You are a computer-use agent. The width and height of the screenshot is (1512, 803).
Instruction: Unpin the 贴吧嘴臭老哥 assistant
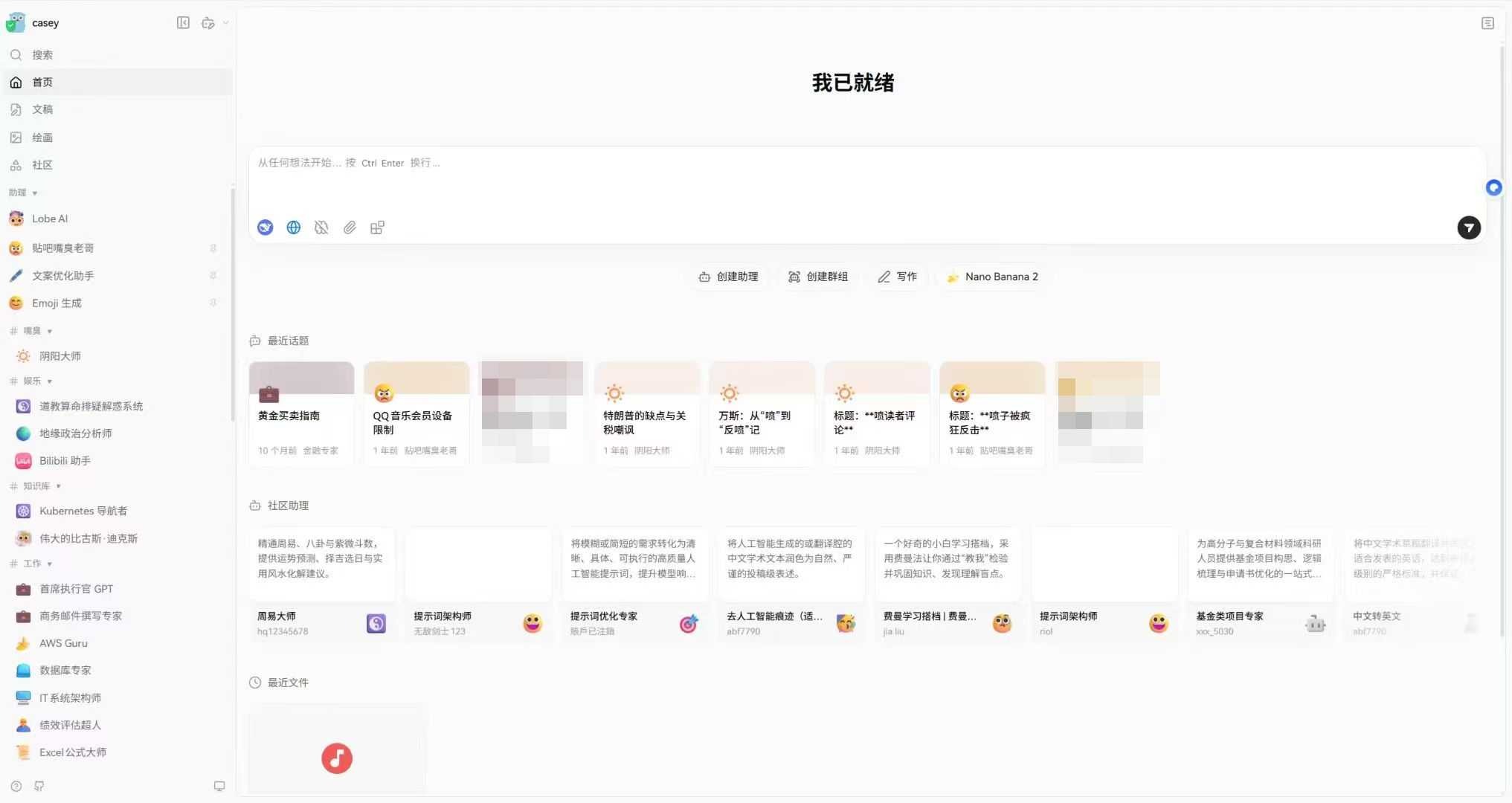(213, 248)
